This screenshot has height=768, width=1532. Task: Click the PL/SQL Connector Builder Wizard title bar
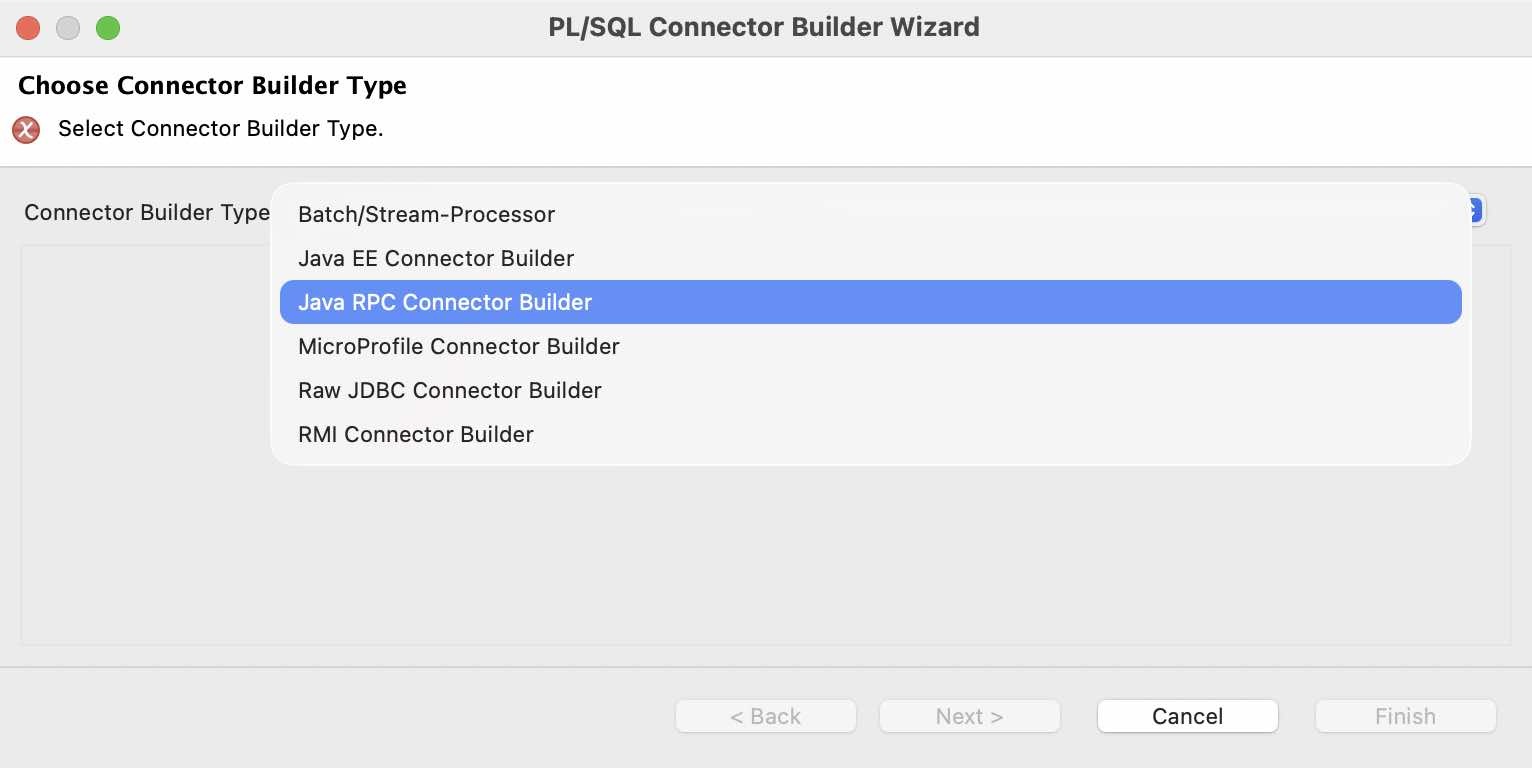(x=764, y=27)
